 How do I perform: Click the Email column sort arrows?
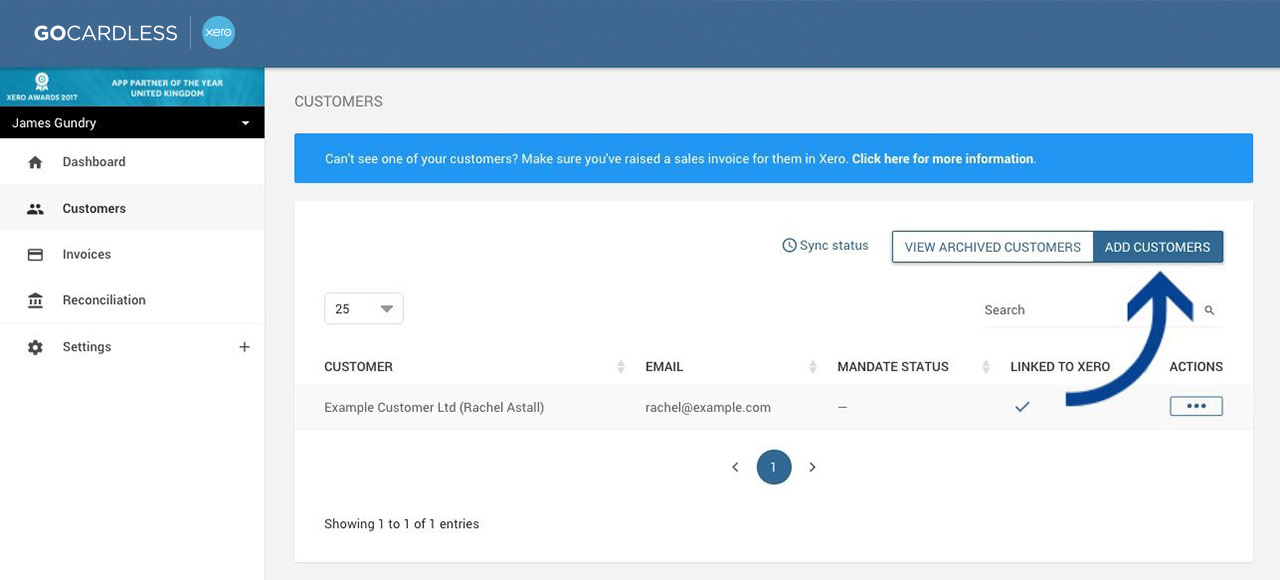pos(813,367)
